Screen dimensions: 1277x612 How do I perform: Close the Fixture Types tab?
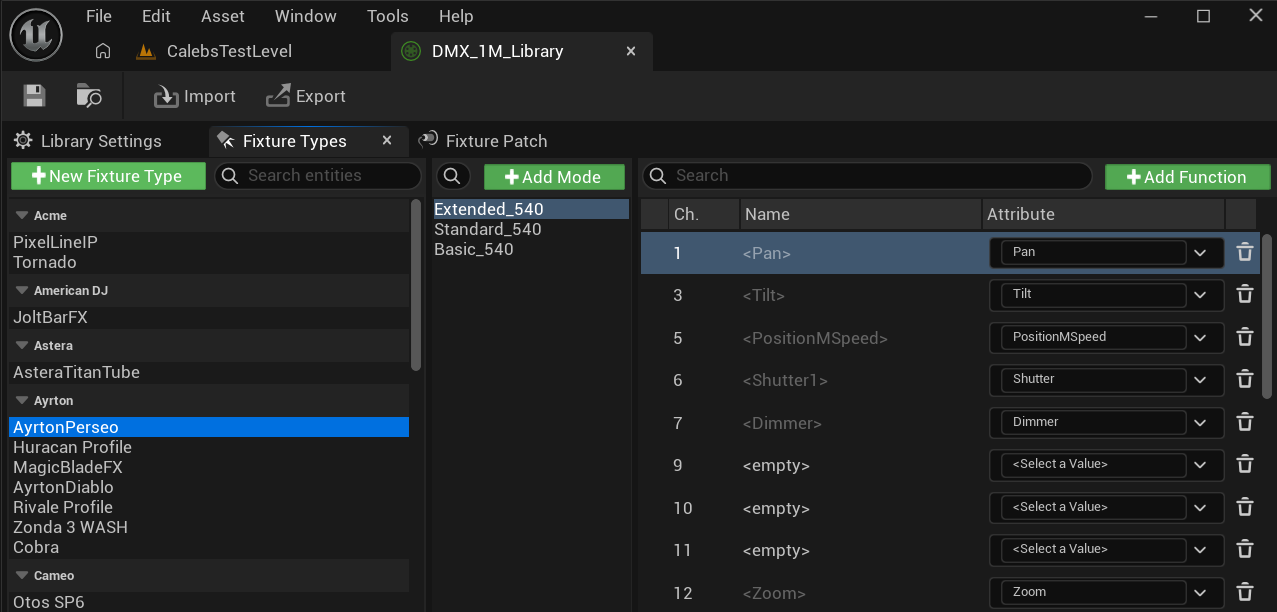387,141
